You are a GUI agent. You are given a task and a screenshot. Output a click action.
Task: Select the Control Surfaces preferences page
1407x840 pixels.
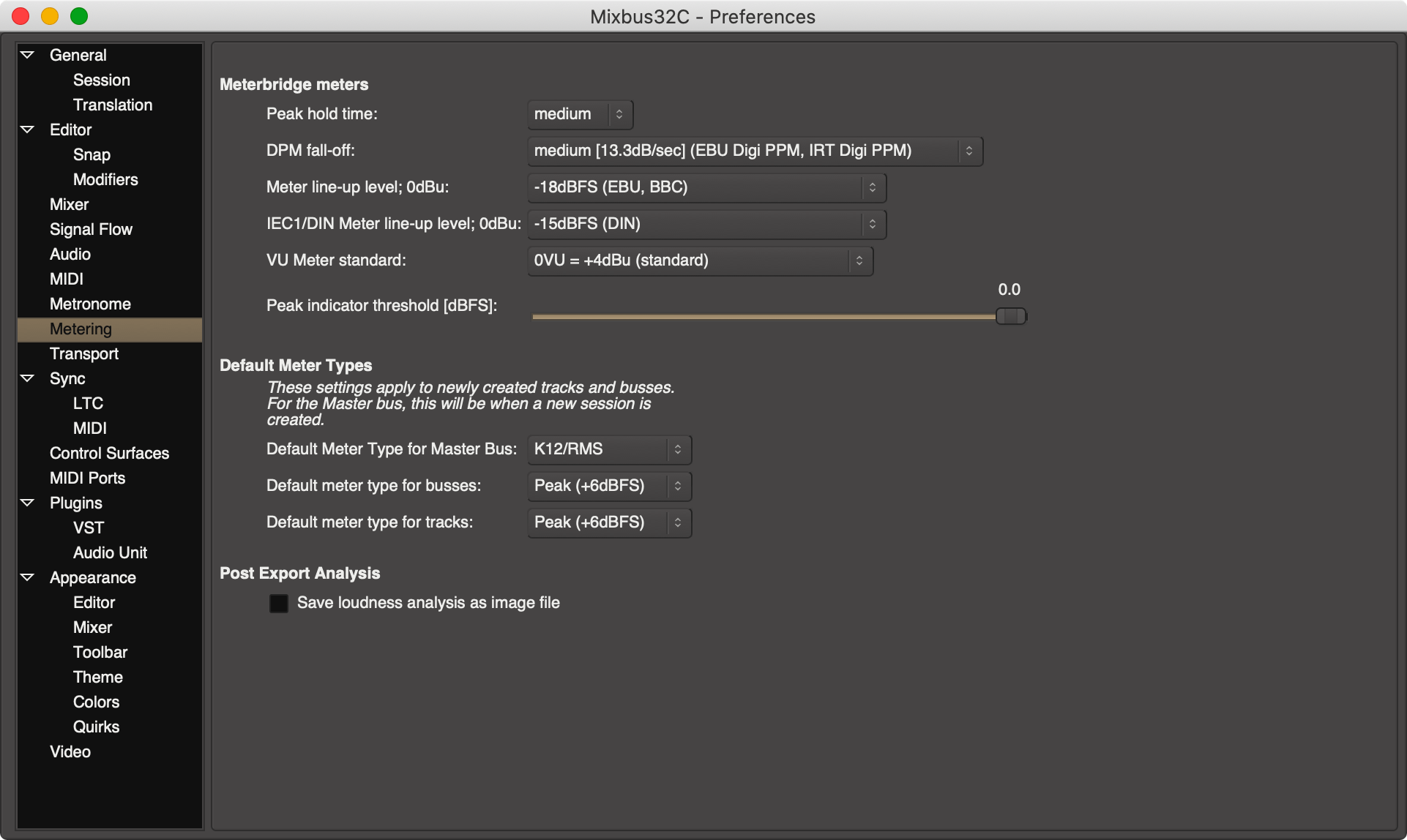tap(109, 453)
